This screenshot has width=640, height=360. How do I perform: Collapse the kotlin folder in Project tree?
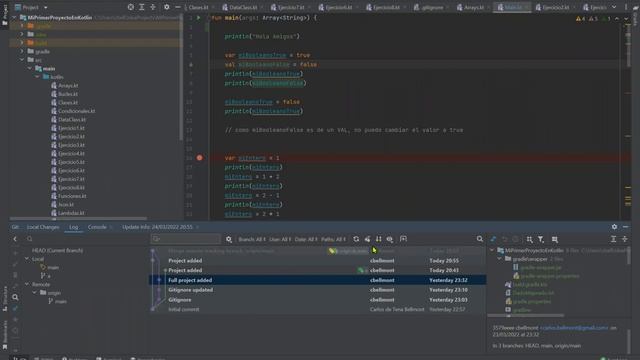pyautogui.click(x=37, y=77)
